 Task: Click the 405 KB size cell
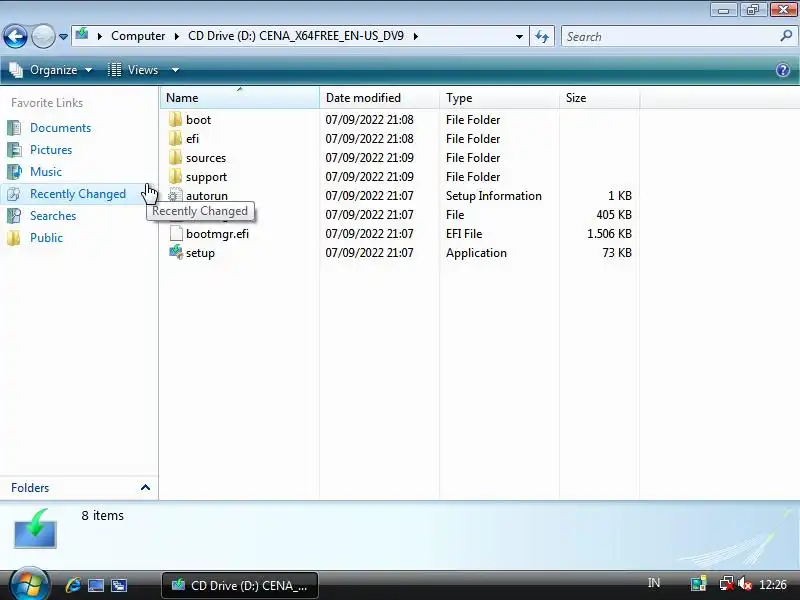614,215
